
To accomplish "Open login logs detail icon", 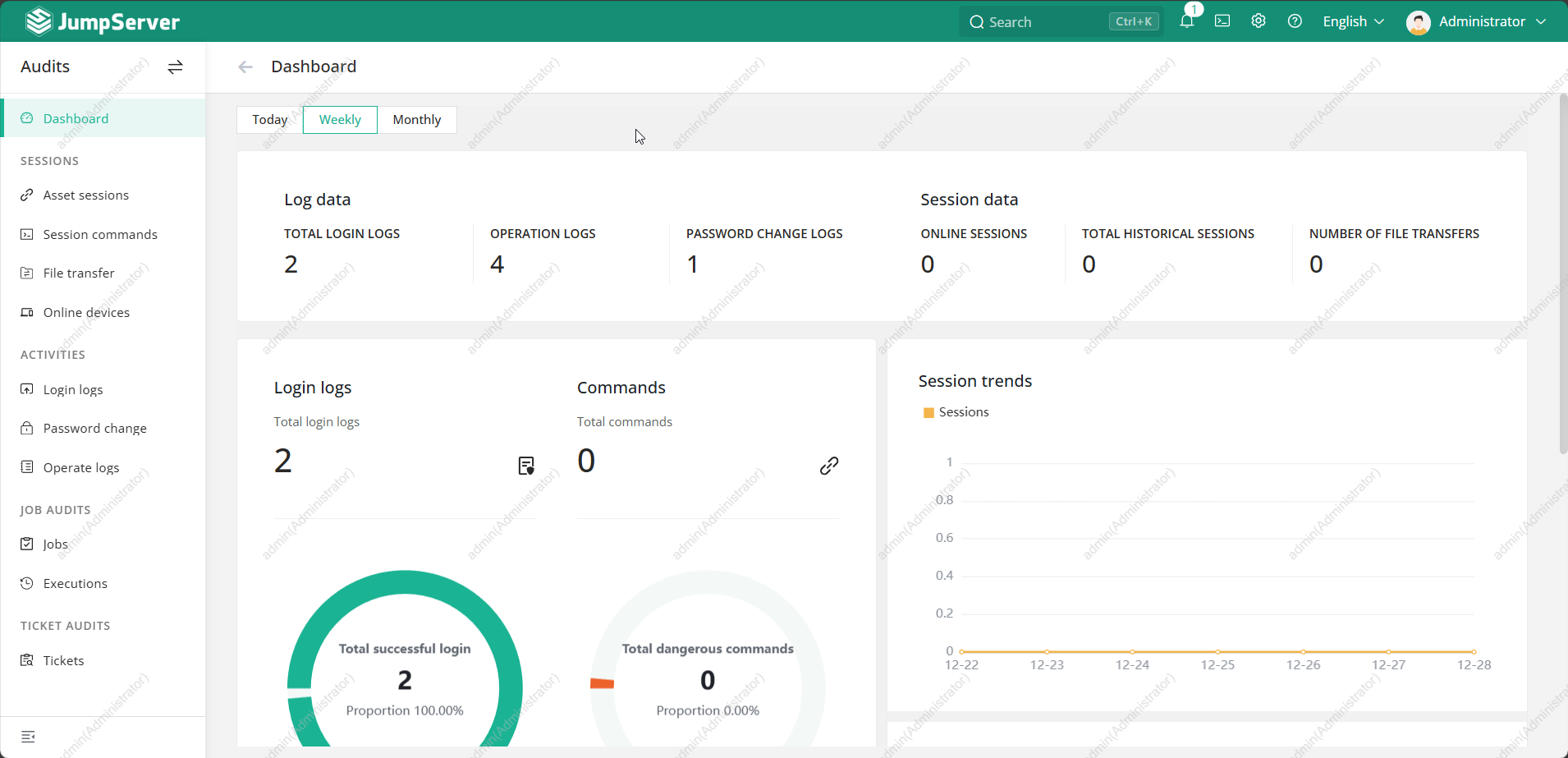I will 526,466.
